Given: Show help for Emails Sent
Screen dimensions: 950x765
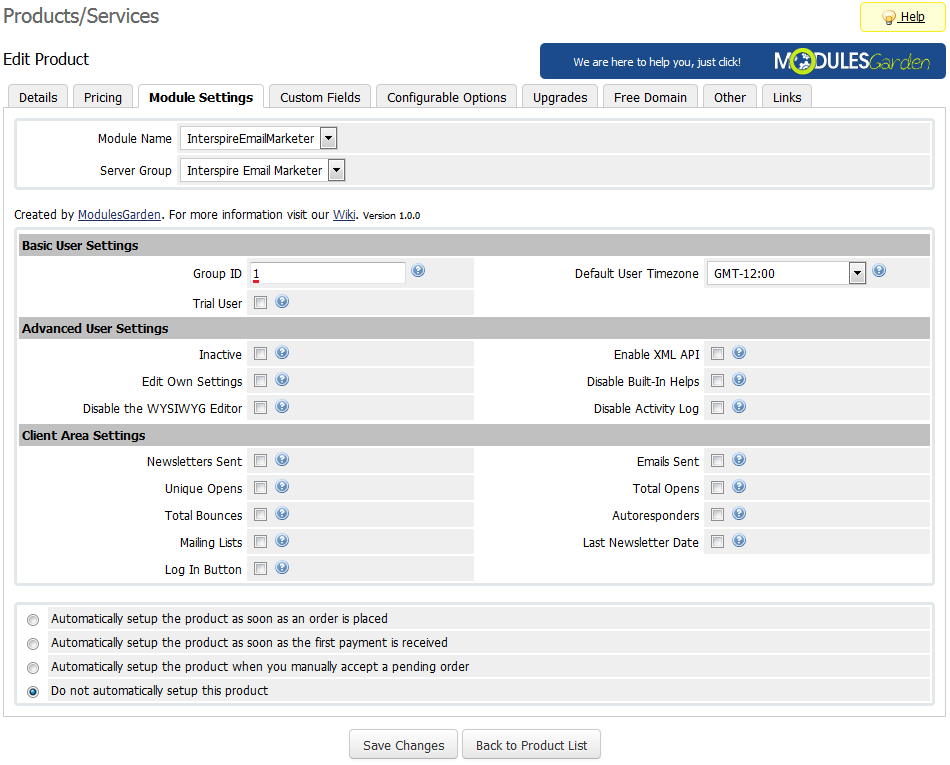Looking at the screenshot, I should point(739,460).
